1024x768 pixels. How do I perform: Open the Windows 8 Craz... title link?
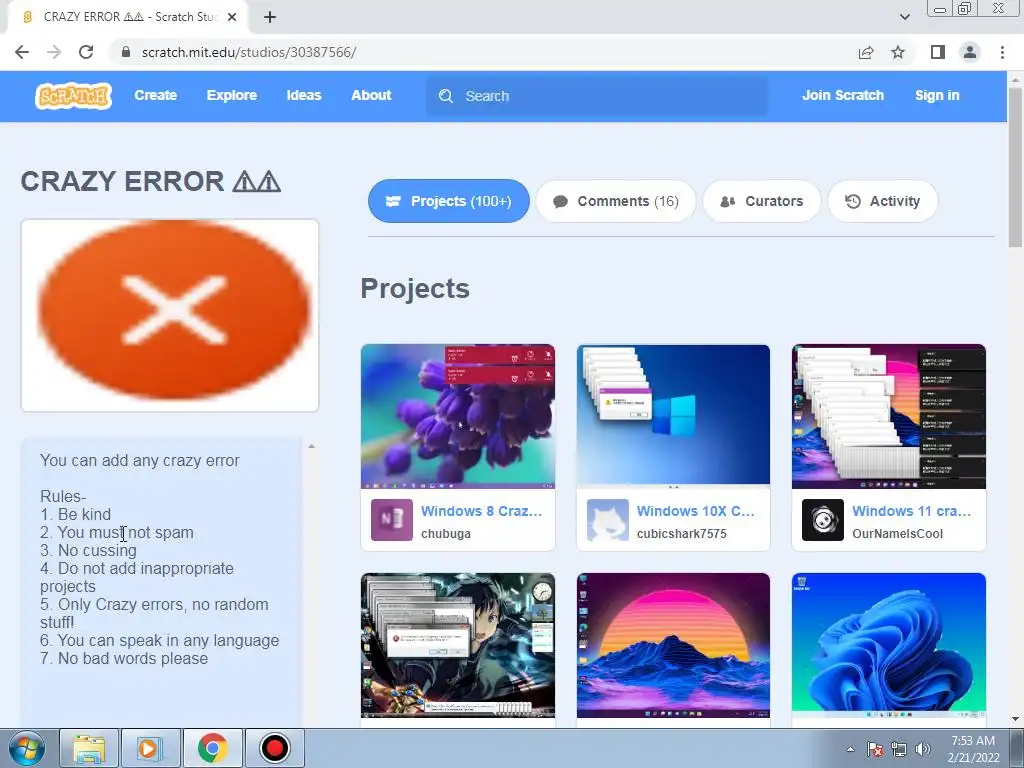point(481,511)
